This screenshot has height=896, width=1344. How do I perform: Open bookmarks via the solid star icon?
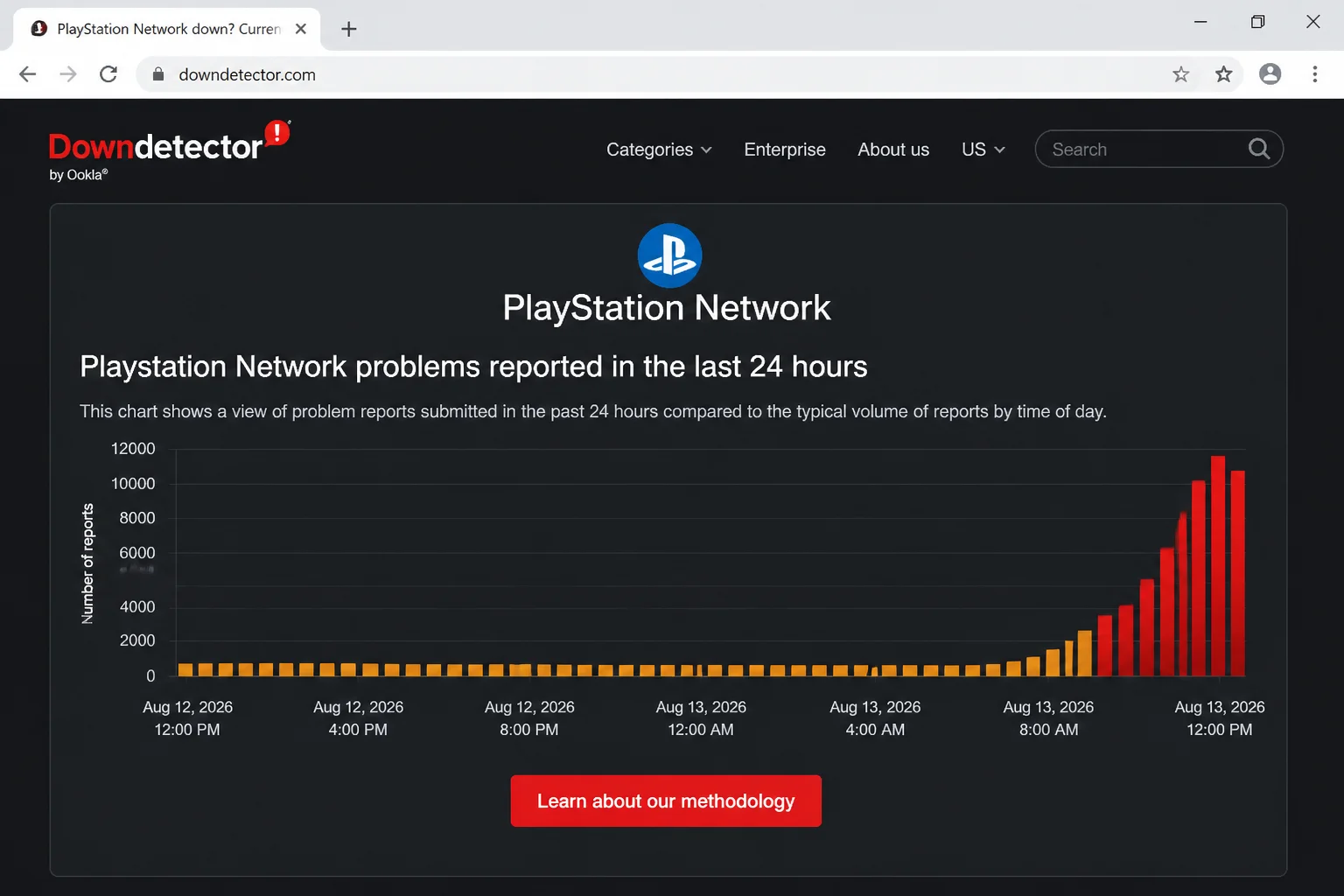(x=1223, y=74)
